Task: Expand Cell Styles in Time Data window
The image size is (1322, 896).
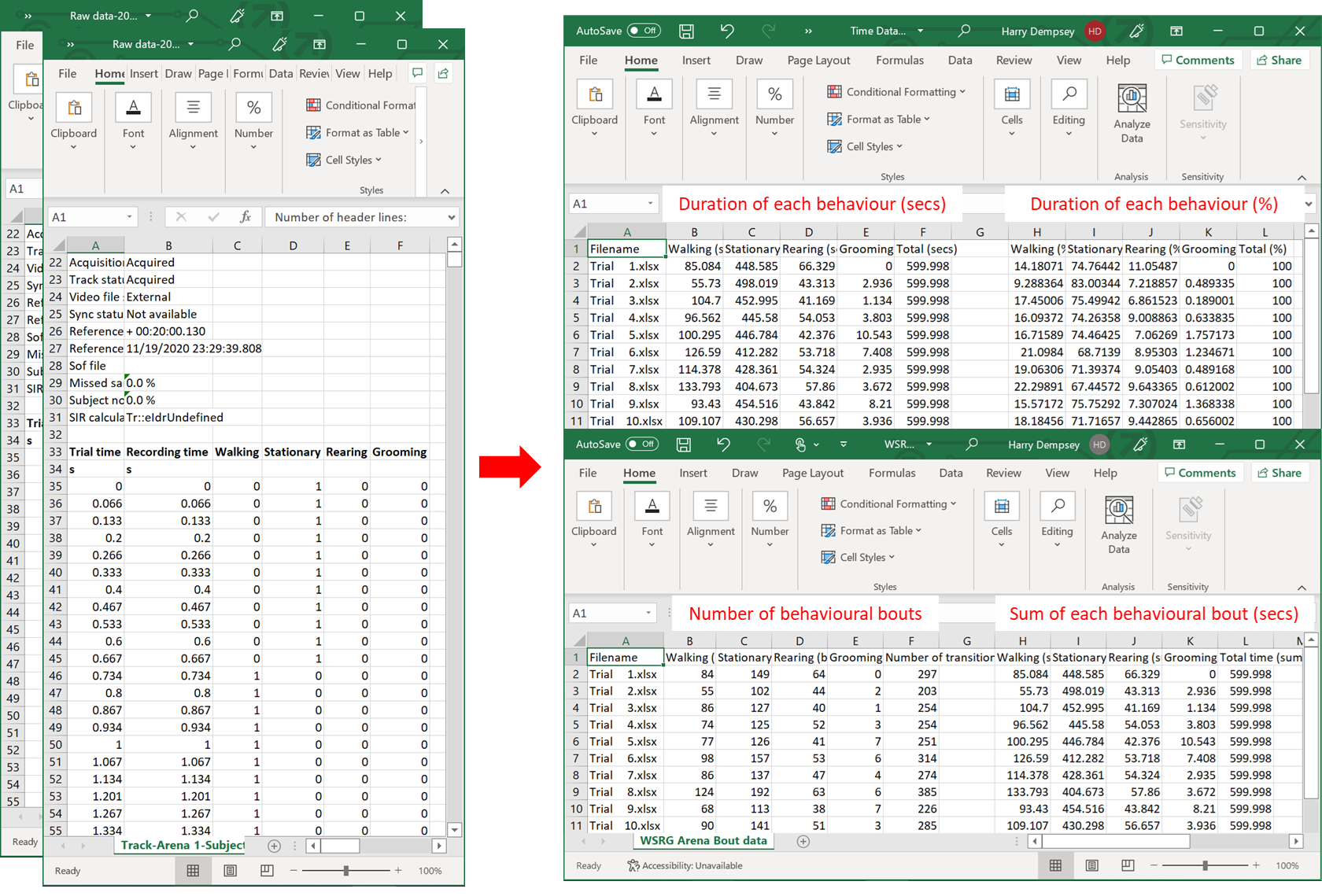Action: 865,146
